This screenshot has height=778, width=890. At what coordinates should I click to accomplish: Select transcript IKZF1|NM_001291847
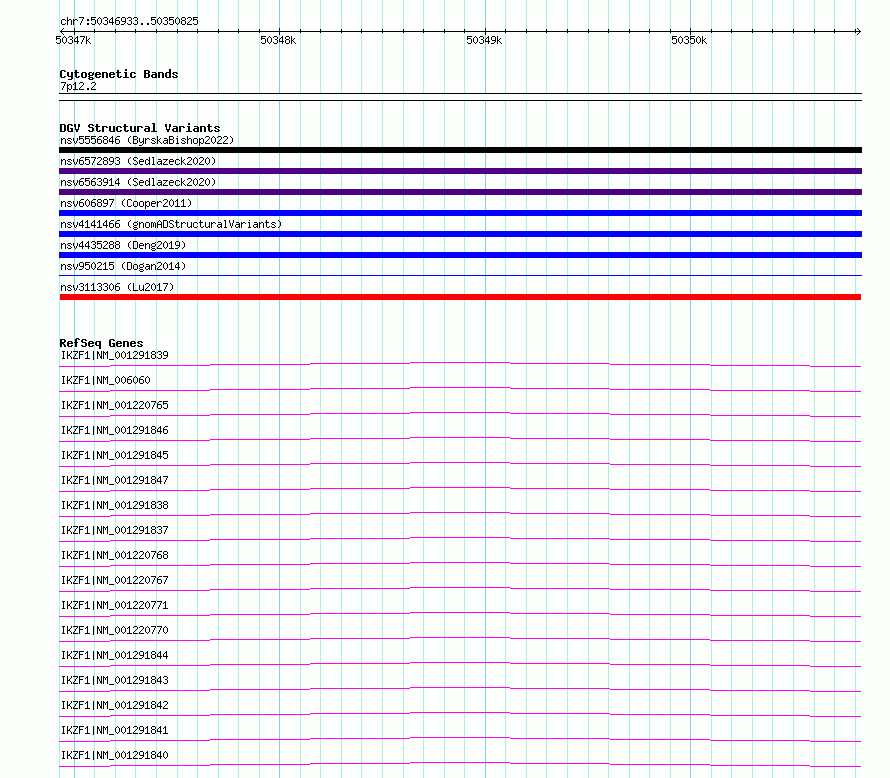(x=115, y=480)
